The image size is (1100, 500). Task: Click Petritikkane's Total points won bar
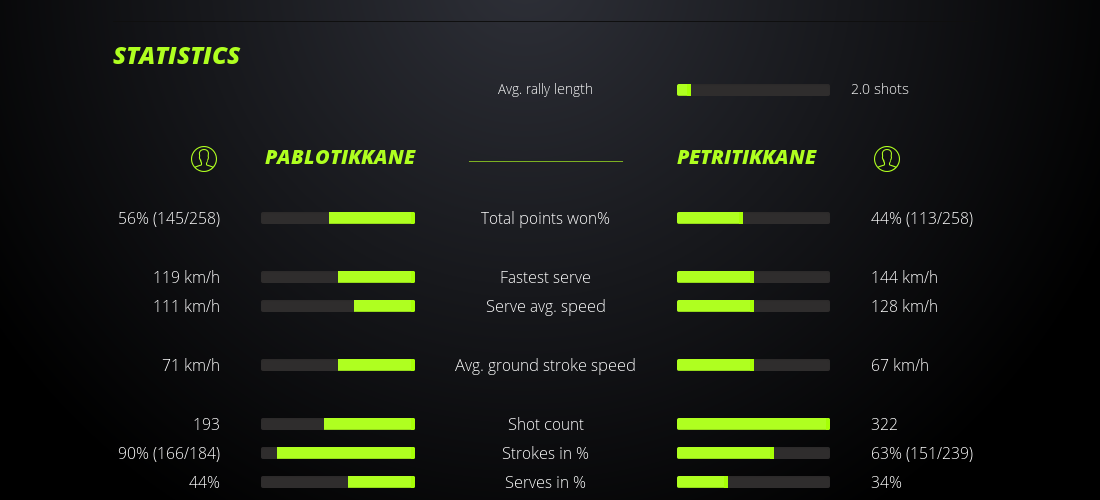coord(753,218)
